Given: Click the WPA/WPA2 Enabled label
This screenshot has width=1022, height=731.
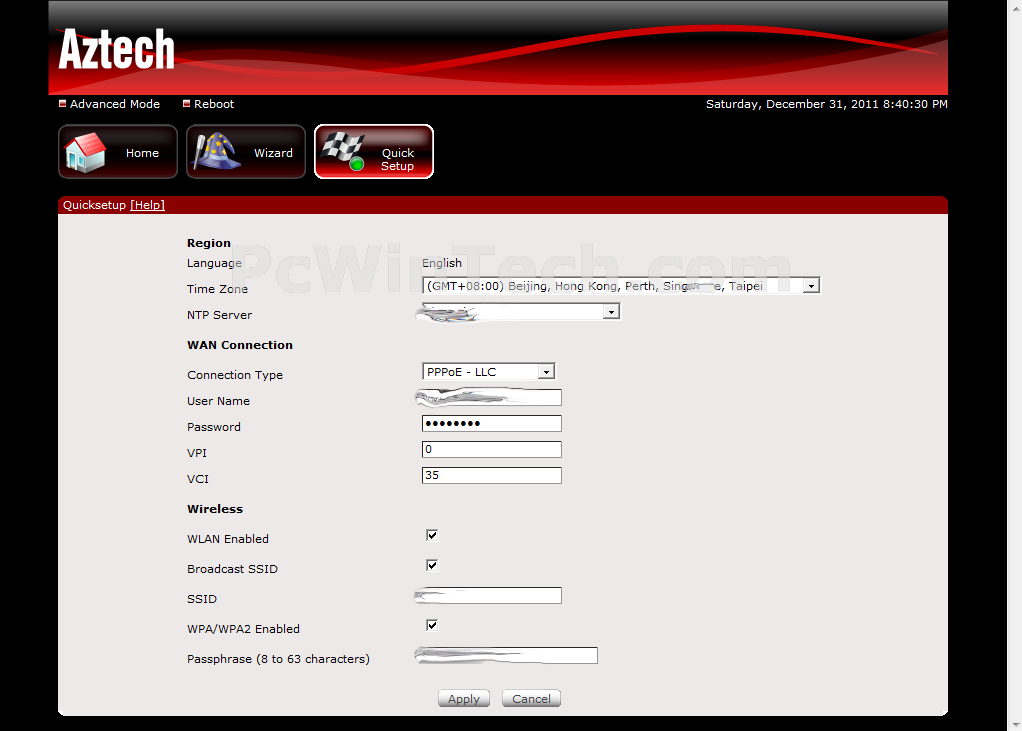Looking at the screenshot, I should (243, 629).
